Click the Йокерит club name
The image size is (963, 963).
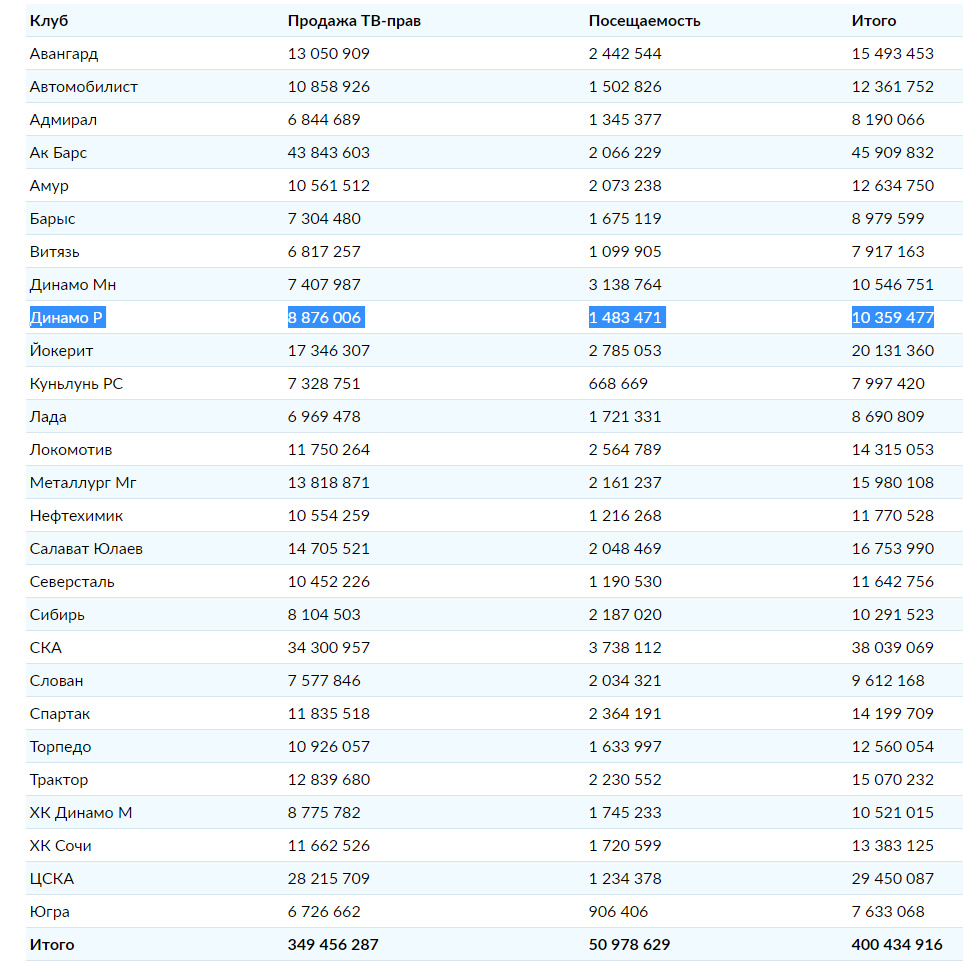tap(61, 351)
